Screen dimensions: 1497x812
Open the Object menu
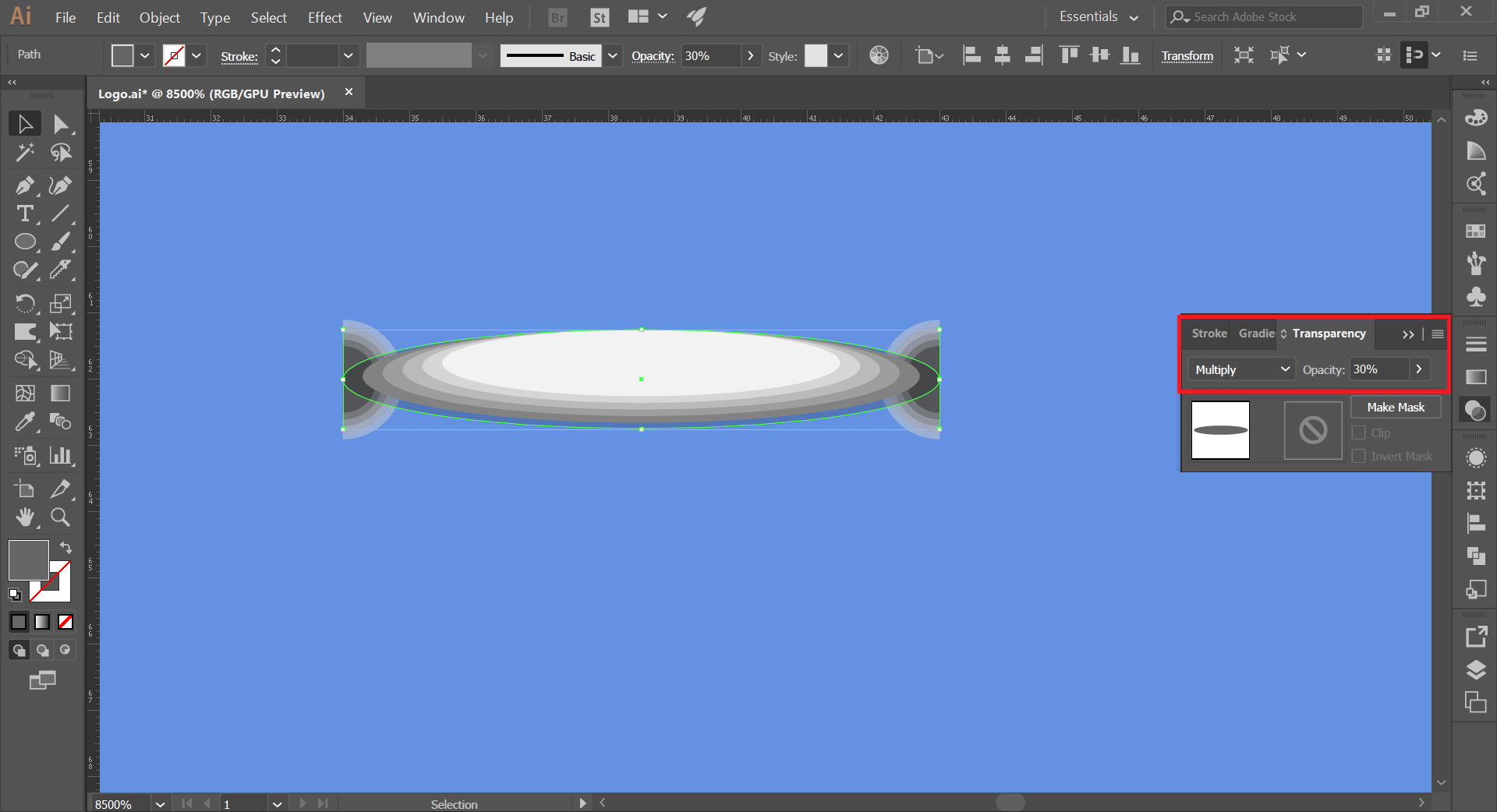160,17
